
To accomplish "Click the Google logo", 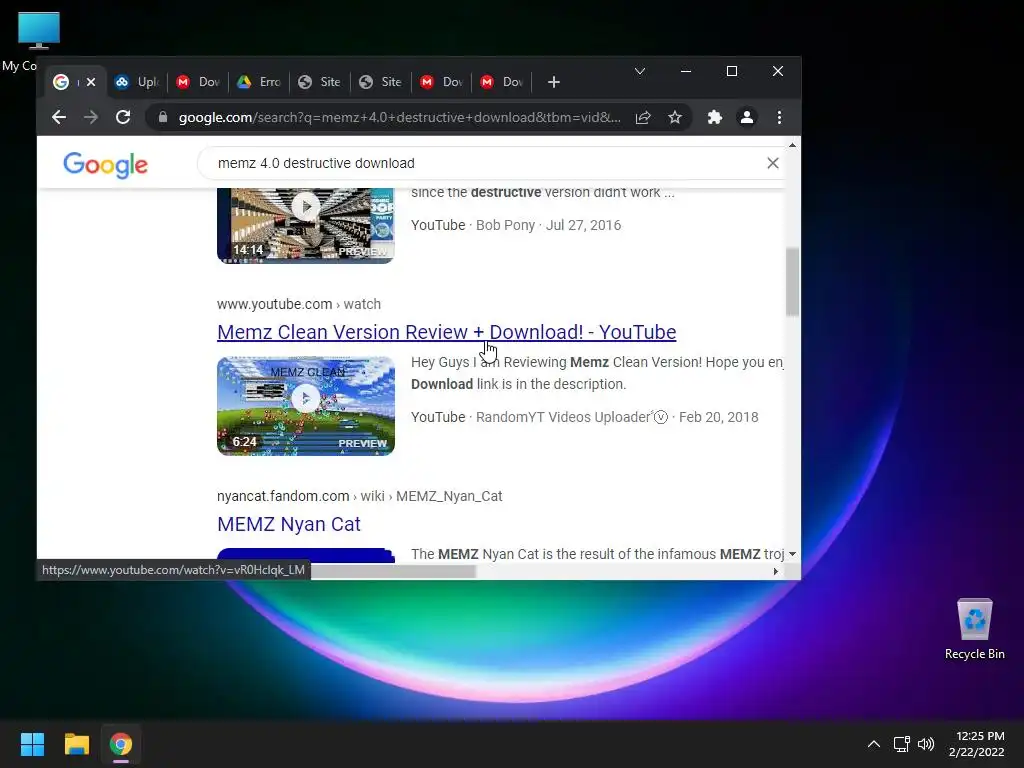I will [x=105, y=165].
